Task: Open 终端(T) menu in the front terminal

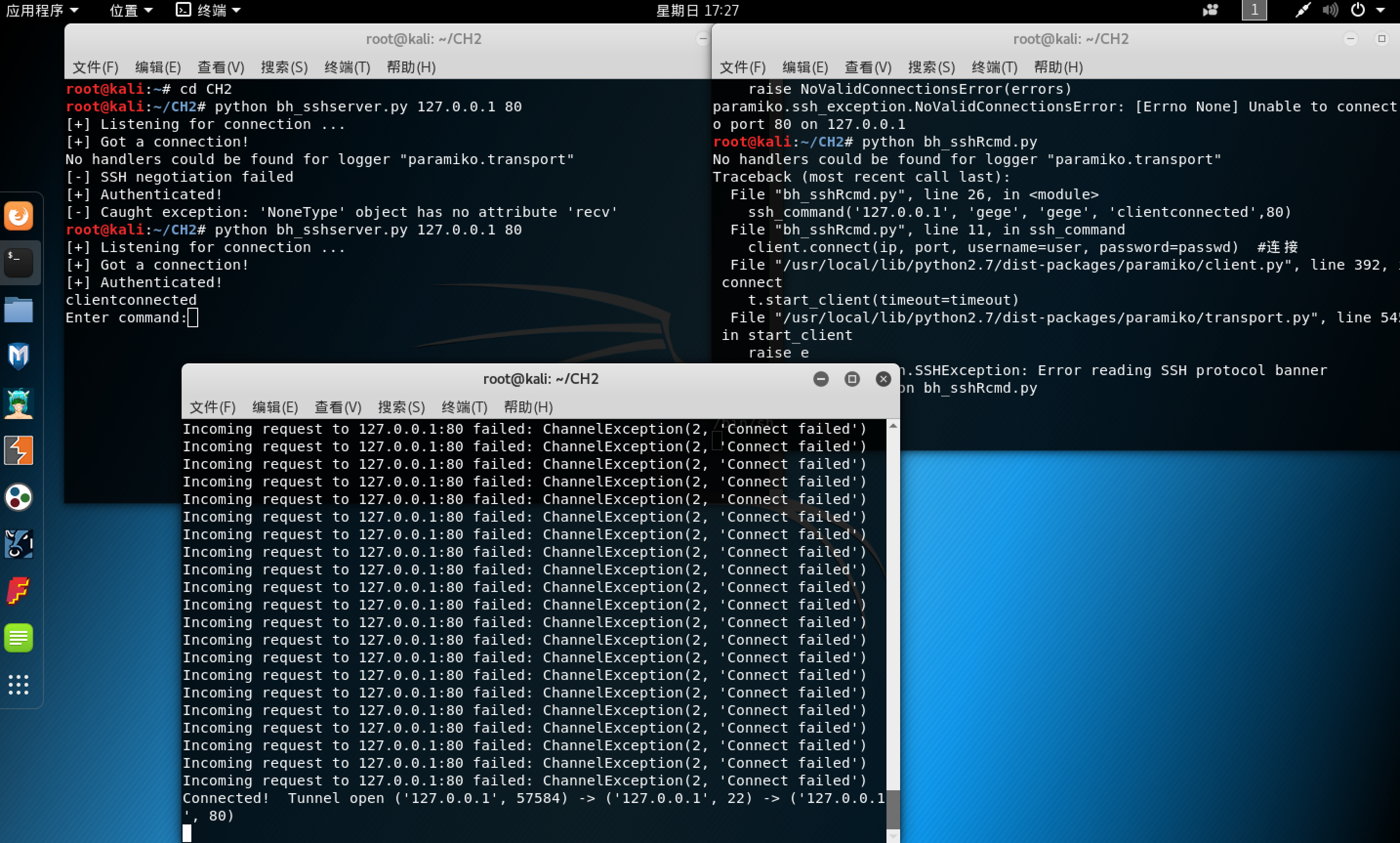Action: coord(464,407)
